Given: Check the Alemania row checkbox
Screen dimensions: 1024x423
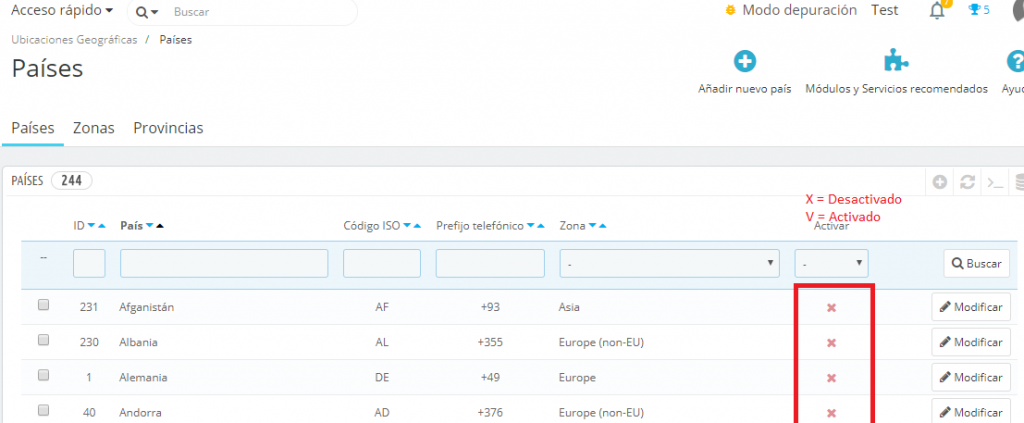Looking at the screenshot, I should [43, 376].
